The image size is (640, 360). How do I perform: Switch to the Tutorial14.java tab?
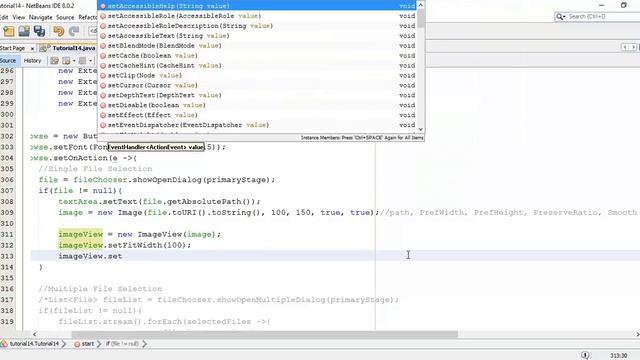tap(73, 48)
